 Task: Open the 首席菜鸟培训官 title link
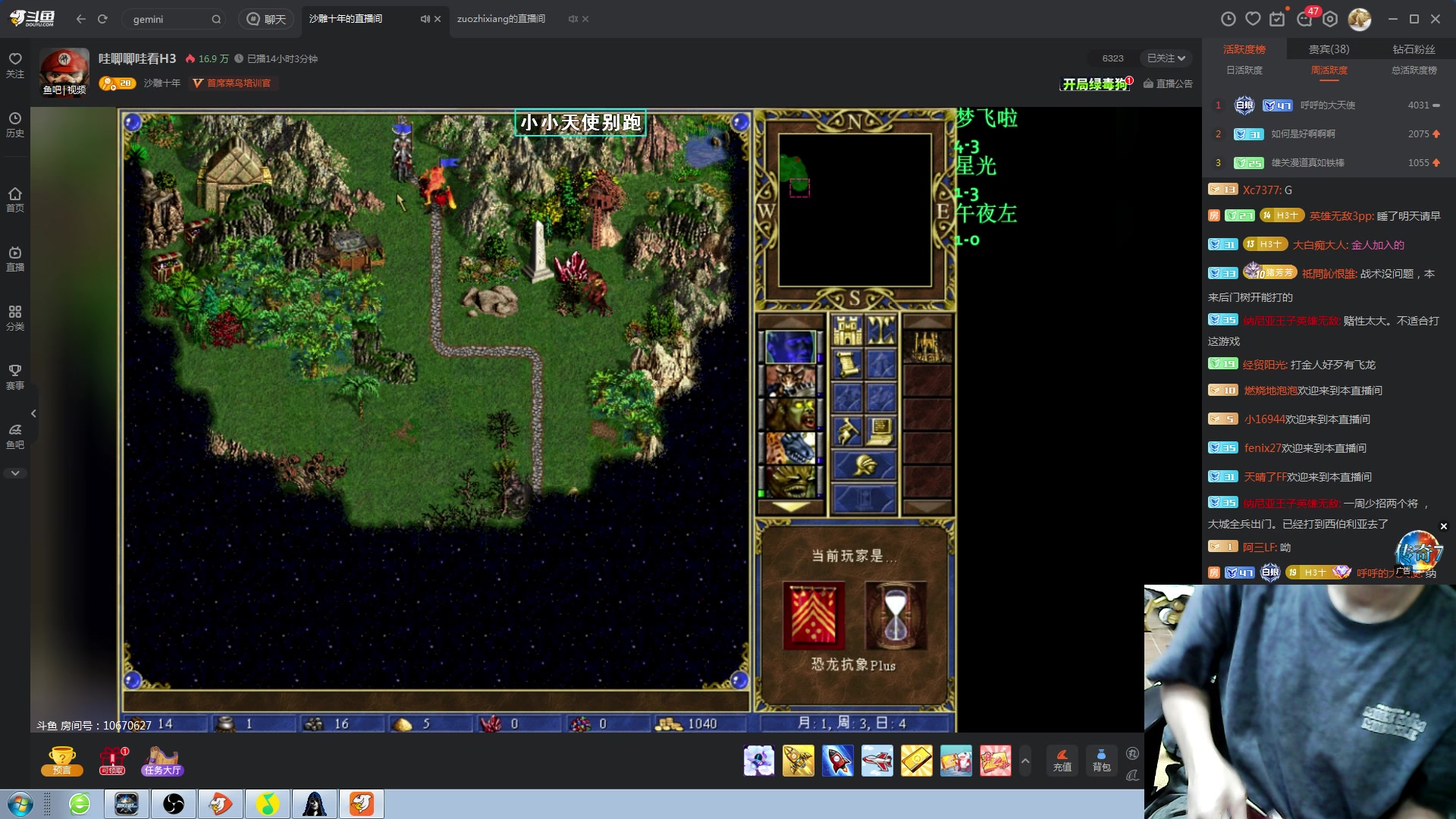click(x=233, y=83)
